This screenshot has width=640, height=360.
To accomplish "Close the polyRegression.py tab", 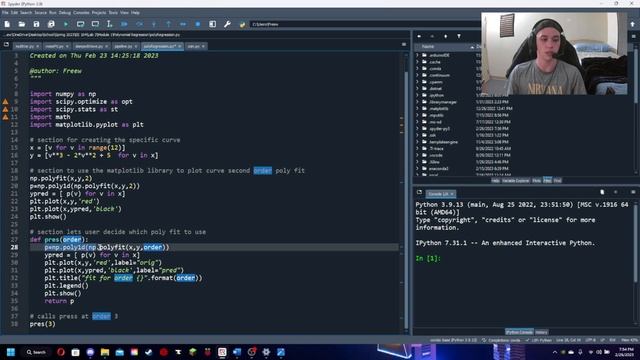I will (x=180, y=46).
